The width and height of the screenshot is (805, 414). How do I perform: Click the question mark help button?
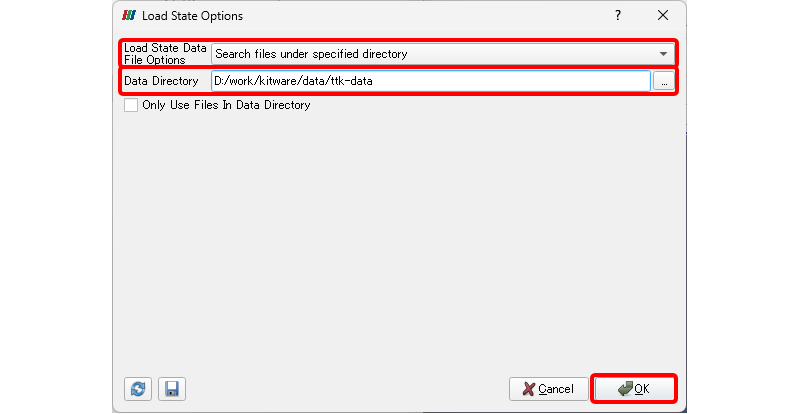point(618,16)
